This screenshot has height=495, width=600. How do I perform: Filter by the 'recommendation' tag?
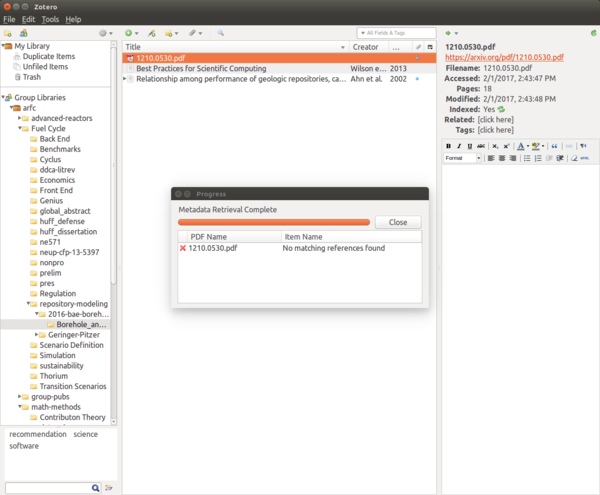[38, 434]
